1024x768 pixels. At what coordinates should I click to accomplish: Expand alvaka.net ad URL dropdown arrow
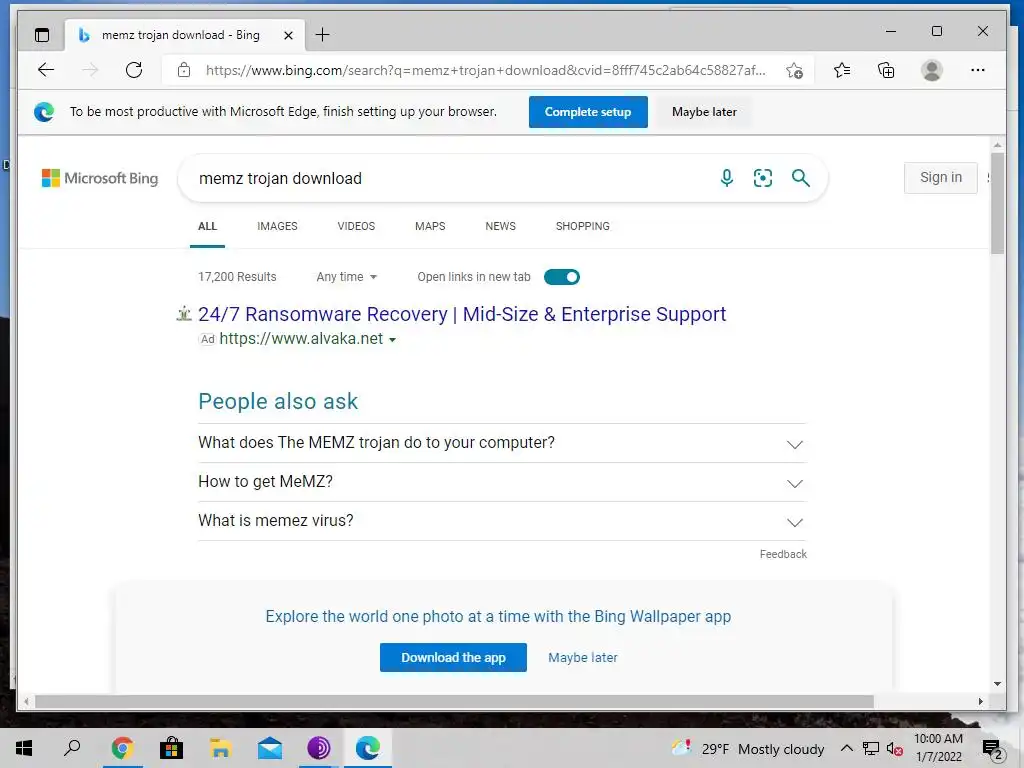click(392, 340)
